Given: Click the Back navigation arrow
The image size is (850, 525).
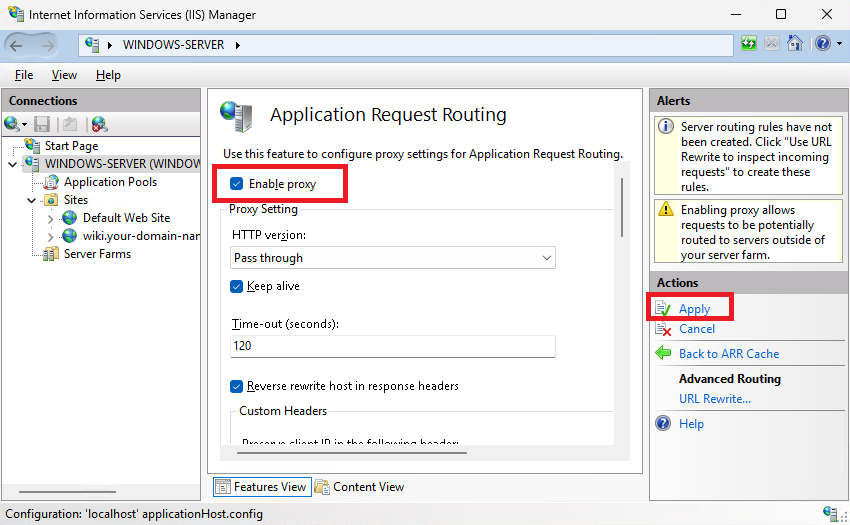Looking at the screenshot, I should (x=16, y=46).
